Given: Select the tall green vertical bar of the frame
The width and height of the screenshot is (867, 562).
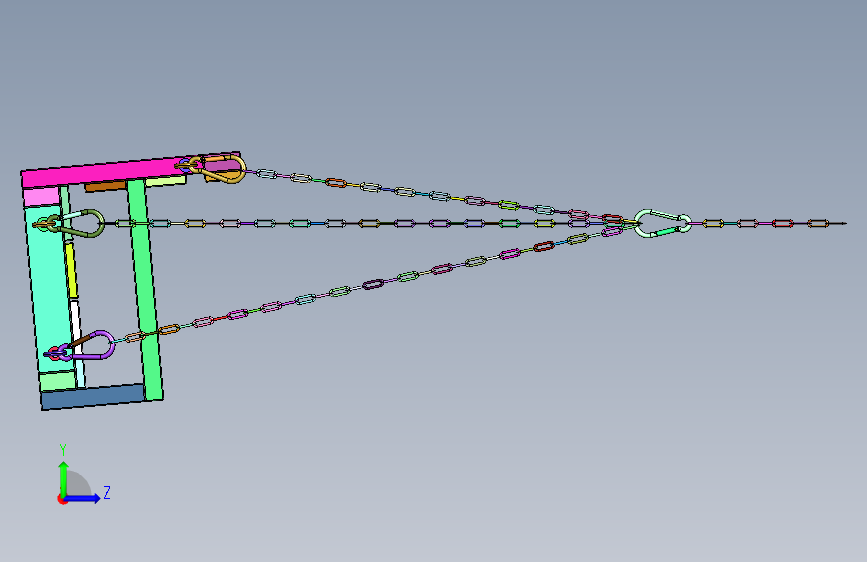Looking at the screenshot, I should tap(146, 289).
